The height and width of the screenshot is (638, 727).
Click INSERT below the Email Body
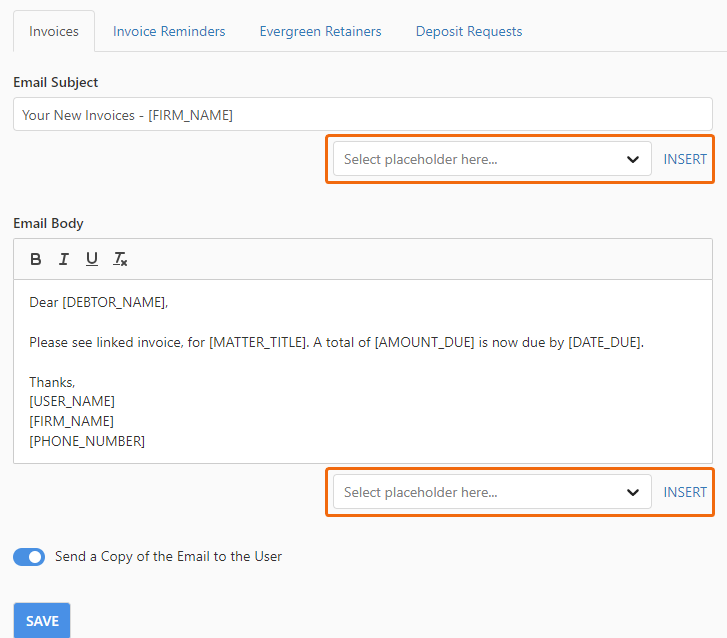click(685, 492)
